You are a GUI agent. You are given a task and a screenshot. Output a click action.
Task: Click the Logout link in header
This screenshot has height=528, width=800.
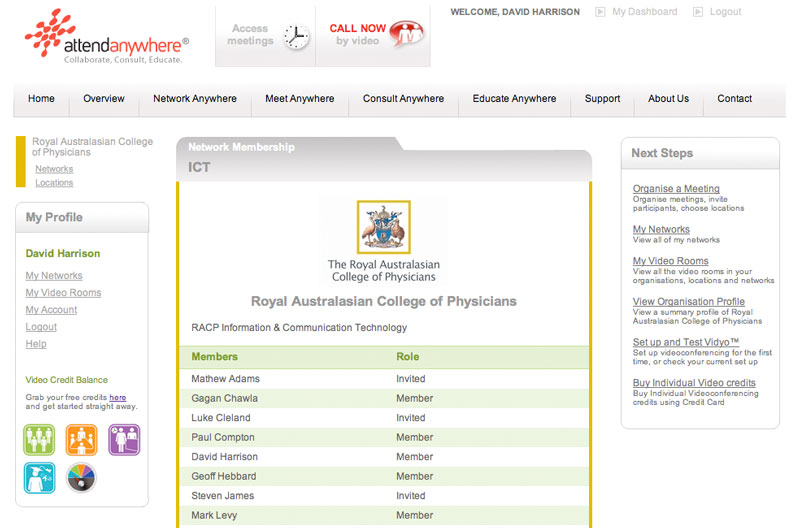[x=726, y=12]
